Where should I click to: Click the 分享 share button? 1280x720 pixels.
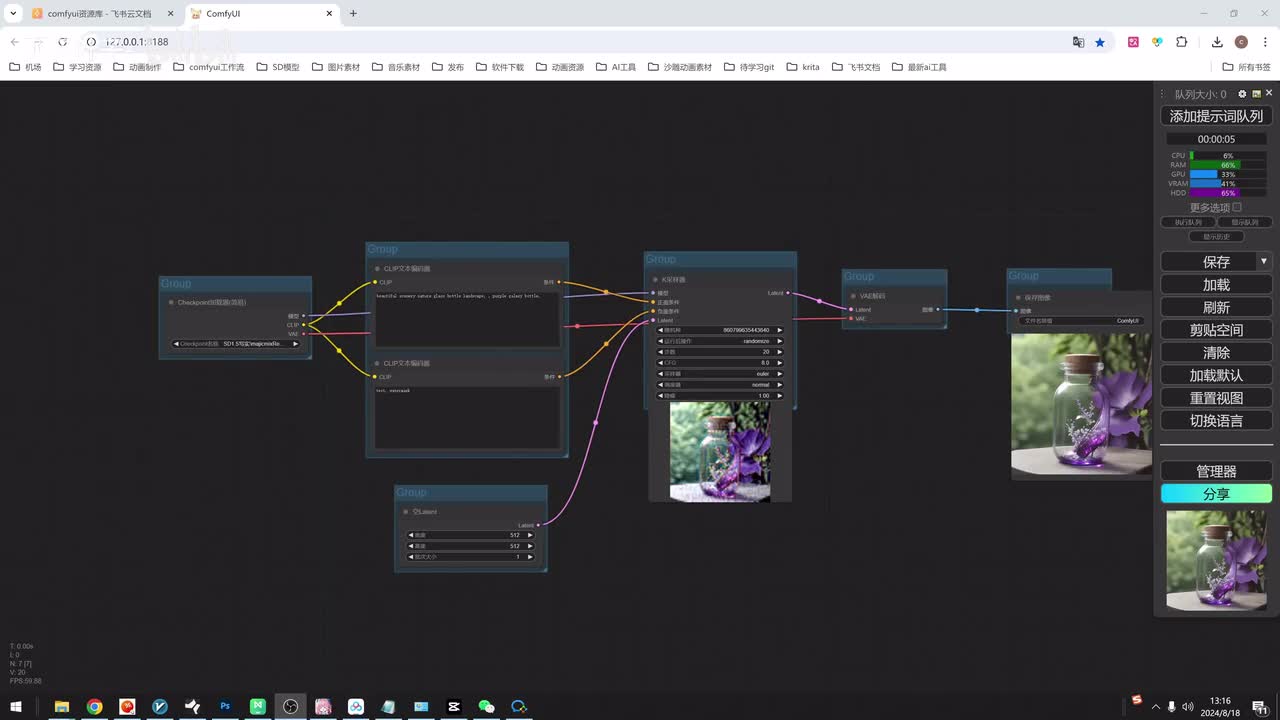[x=1216, y=494]
